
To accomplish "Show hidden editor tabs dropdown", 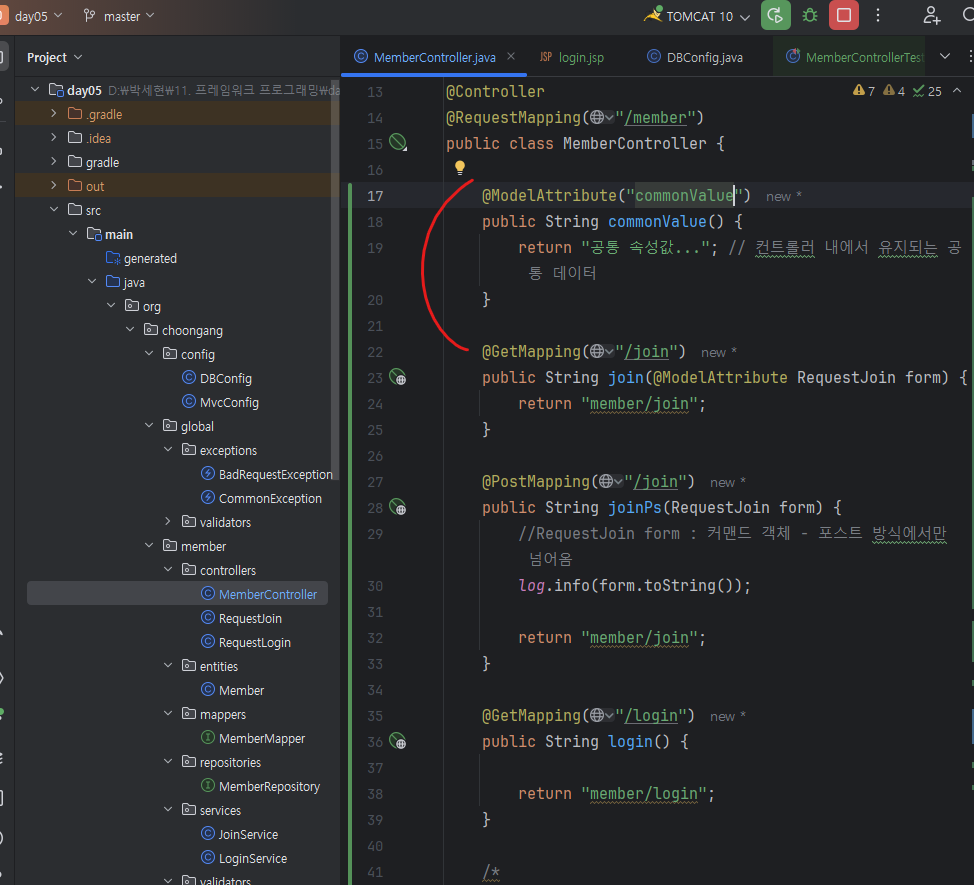I will (945, 57).
